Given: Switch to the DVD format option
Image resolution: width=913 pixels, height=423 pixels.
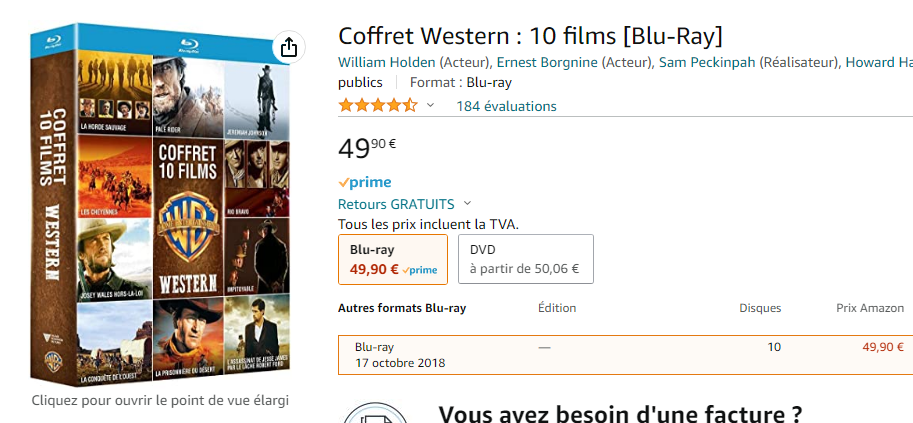Looking at the screenshot, I should (526, 259).
